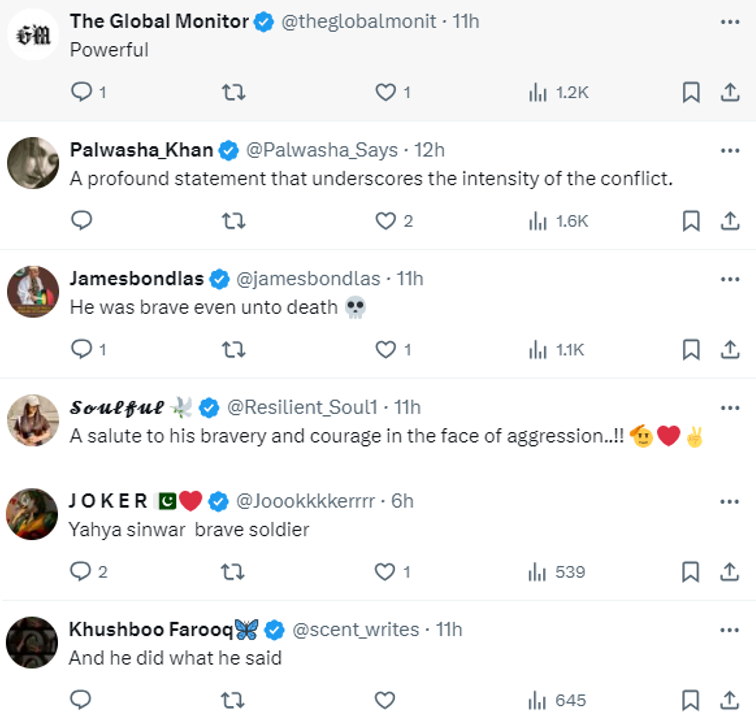View analytics on JOKER's tweet
756x716 pixels.
557,572
